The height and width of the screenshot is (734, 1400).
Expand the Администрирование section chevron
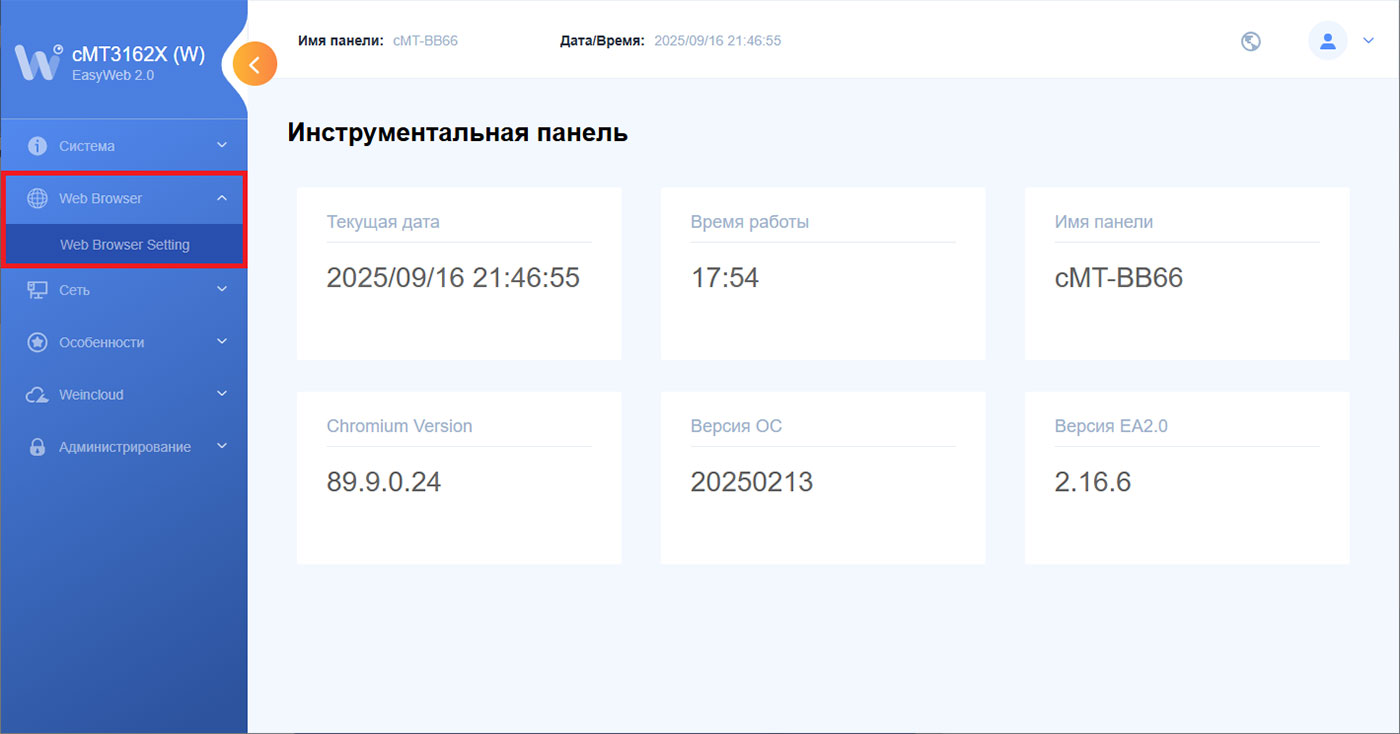pos(222,446)
